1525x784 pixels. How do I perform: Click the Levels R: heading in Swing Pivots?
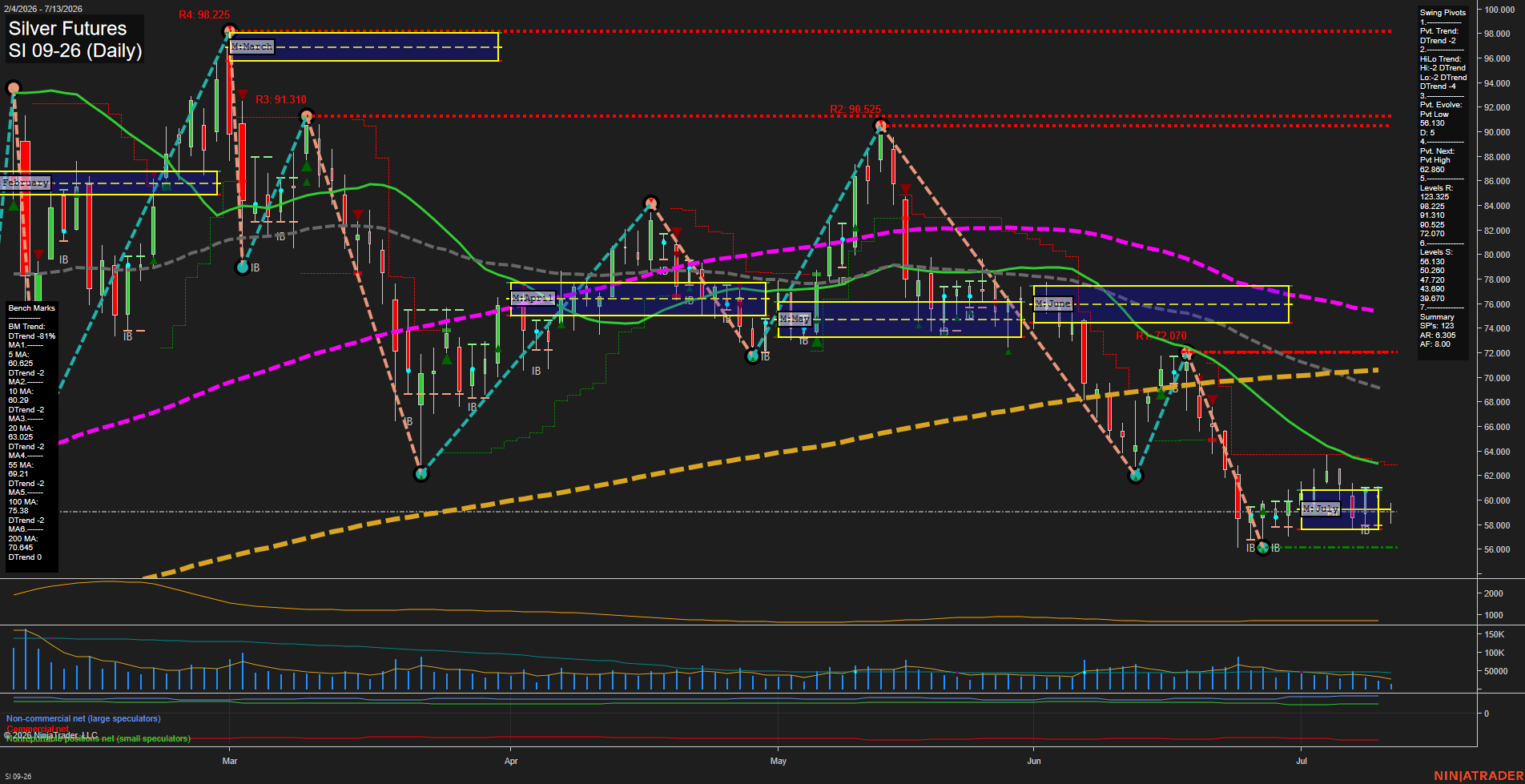point(1436,188)
